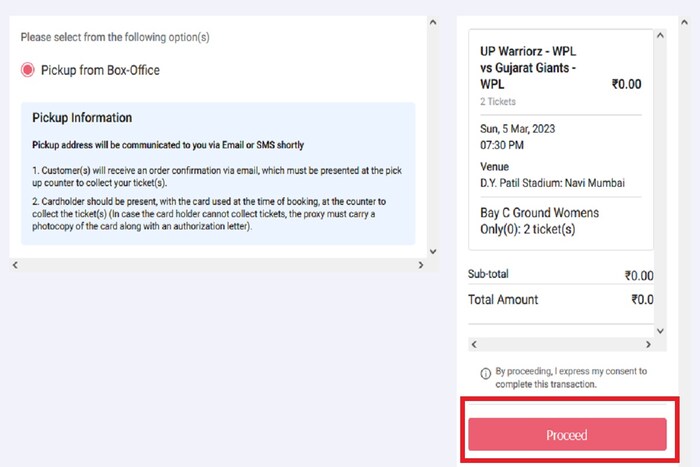This screenshot has width=700, height=467.
Task: Click the Total Amount row
Action: pos(561,300)
